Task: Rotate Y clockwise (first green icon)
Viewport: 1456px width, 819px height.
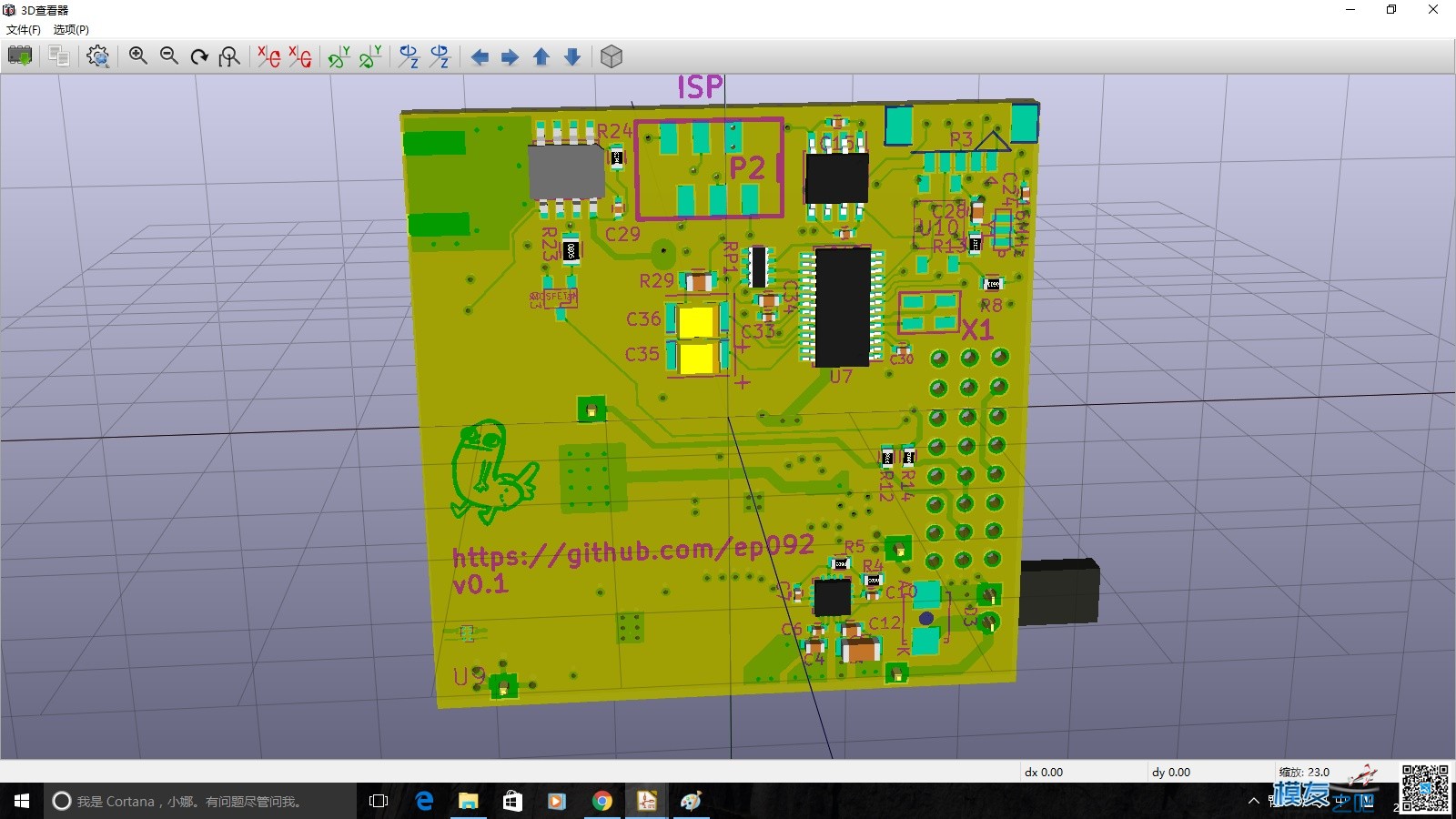Action: pyautogui.click(x=339, y=56)
